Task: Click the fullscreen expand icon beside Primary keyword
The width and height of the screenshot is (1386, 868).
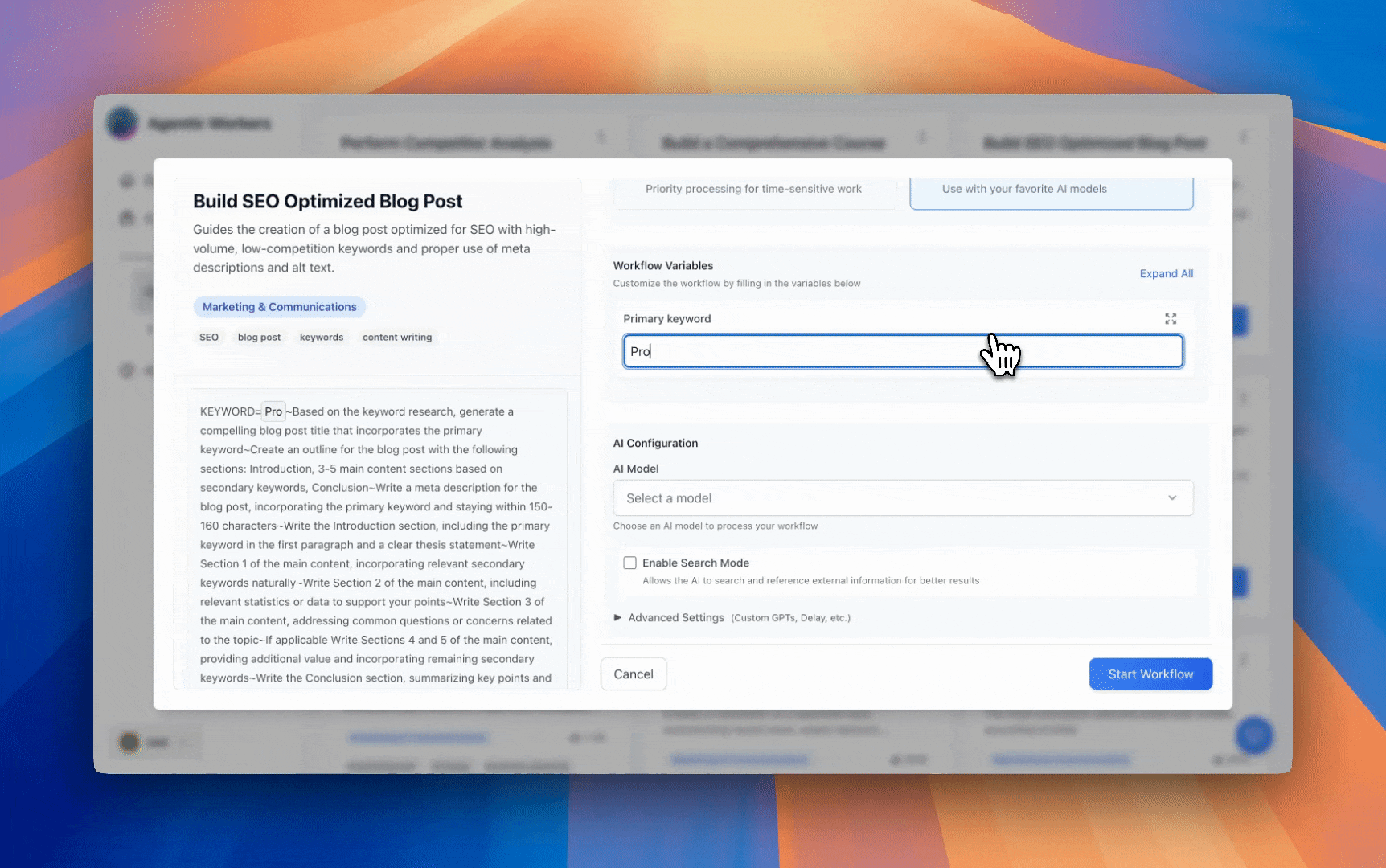Action: [1171, 319]
